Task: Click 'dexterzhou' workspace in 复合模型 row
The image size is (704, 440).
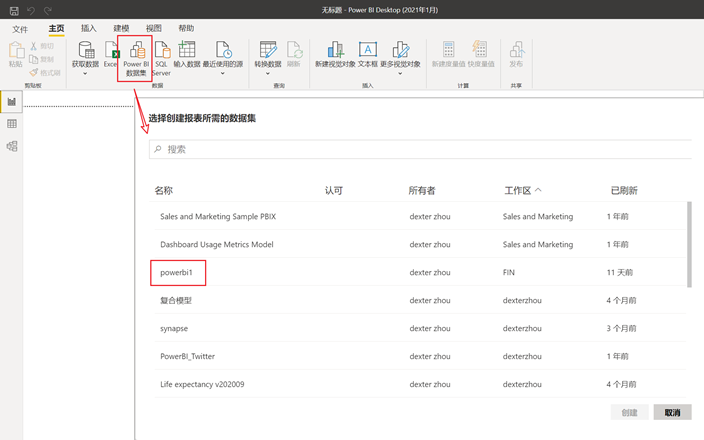Action: (x=522, y=300)
